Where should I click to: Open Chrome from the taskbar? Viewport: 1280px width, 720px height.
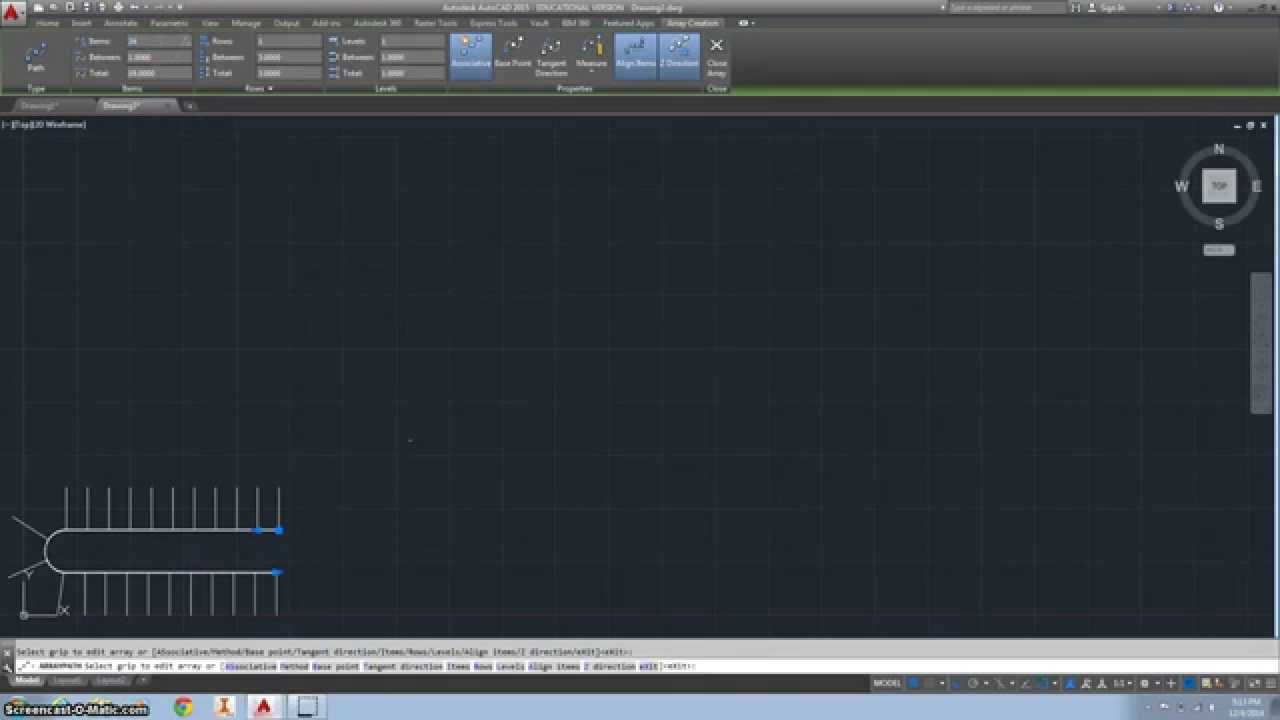click(x=183, y=707)
